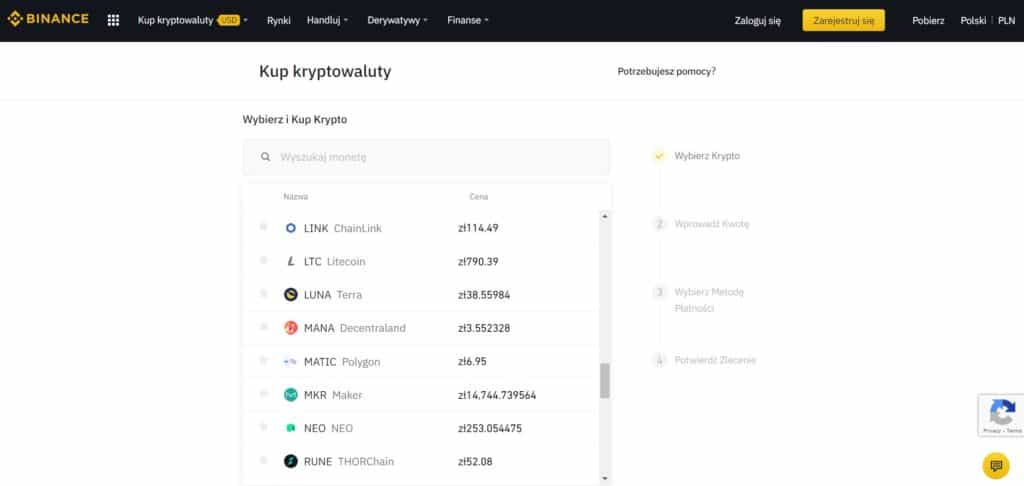Viewport: 1024px width, 486px height.
Task: Click the Cena column header
Action: [x=479, y=197]
